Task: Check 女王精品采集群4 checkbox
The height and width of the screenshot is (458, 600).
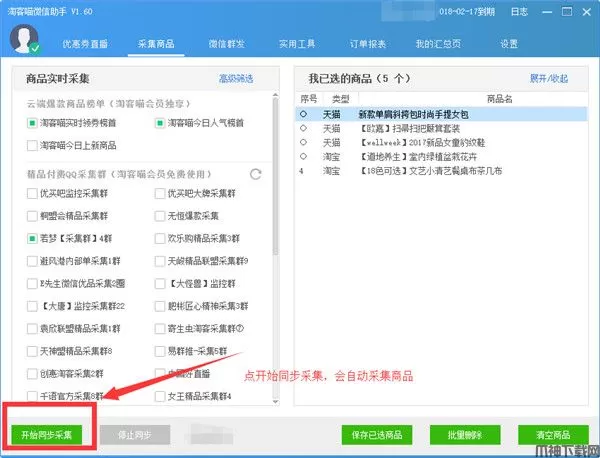Action: click(x=160, y=396)
